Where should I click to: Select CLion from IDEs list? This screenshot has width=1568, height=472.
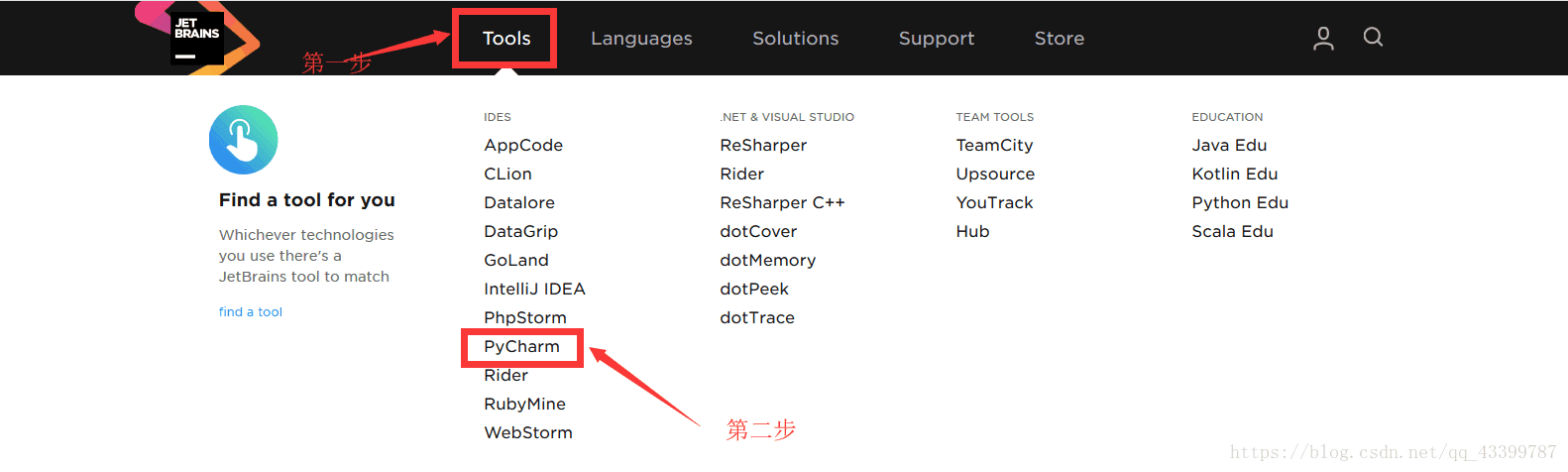coord(507,174)
